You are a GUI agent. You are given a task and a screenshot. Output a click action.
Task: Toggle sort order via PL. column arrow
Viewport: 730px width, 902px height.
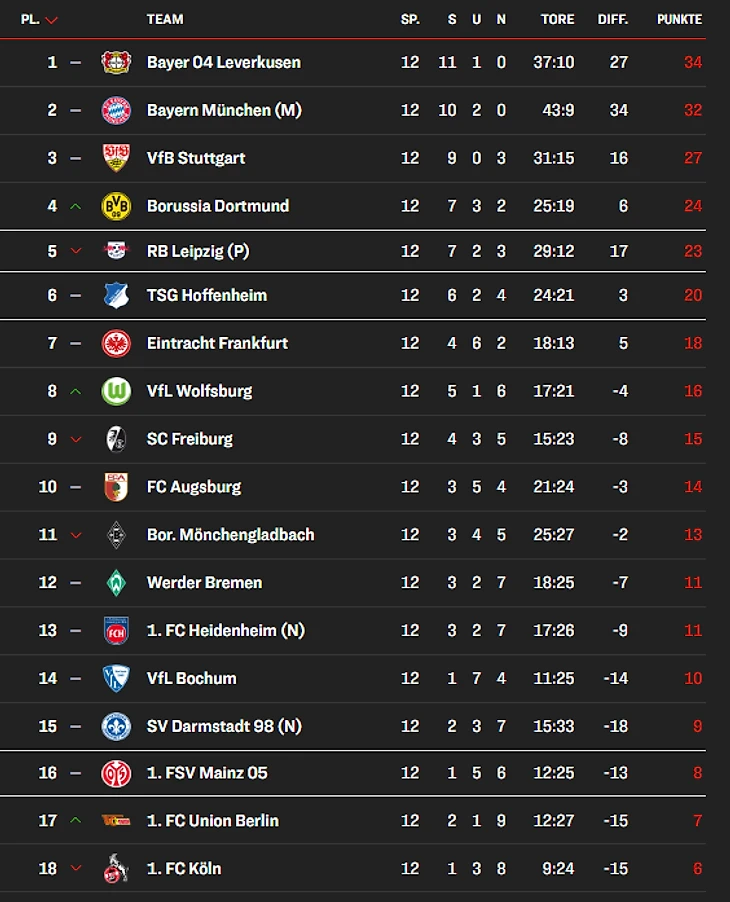pyautogui.click(x=52, y=20)
